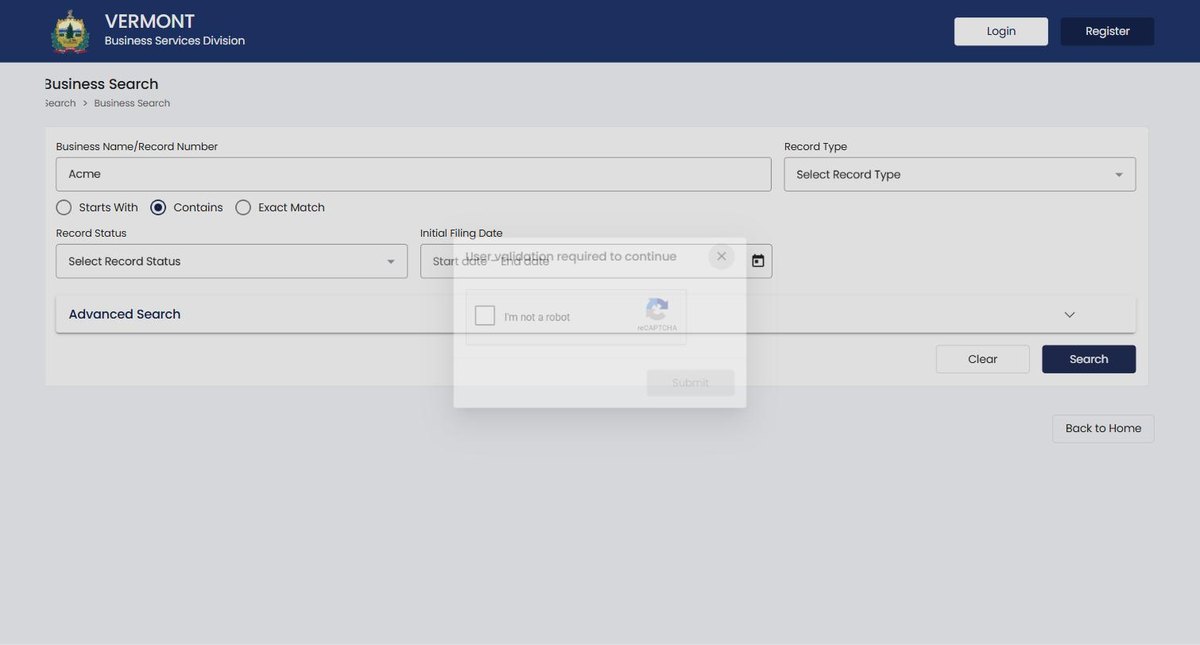This screenshot has width=1200, height=645.
Task: Open the Select Record Status dropdown
Action: click(232, 261)
